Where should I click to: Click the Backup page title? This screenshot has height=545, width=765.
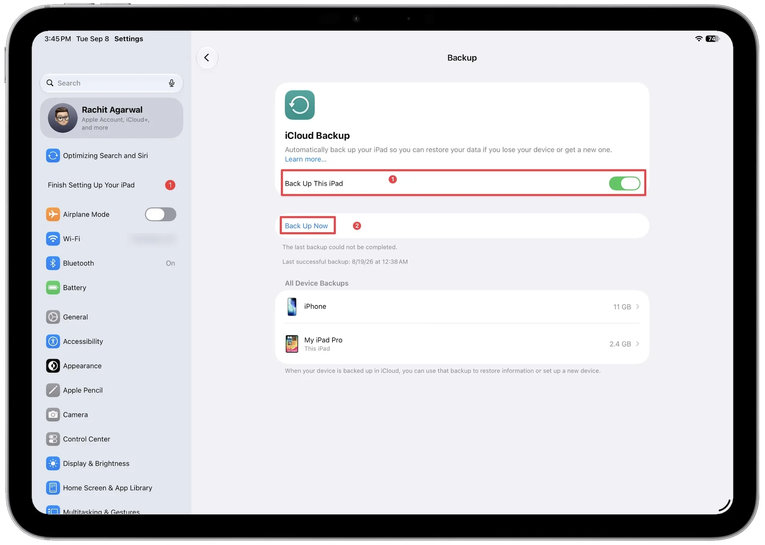[462, 58]
